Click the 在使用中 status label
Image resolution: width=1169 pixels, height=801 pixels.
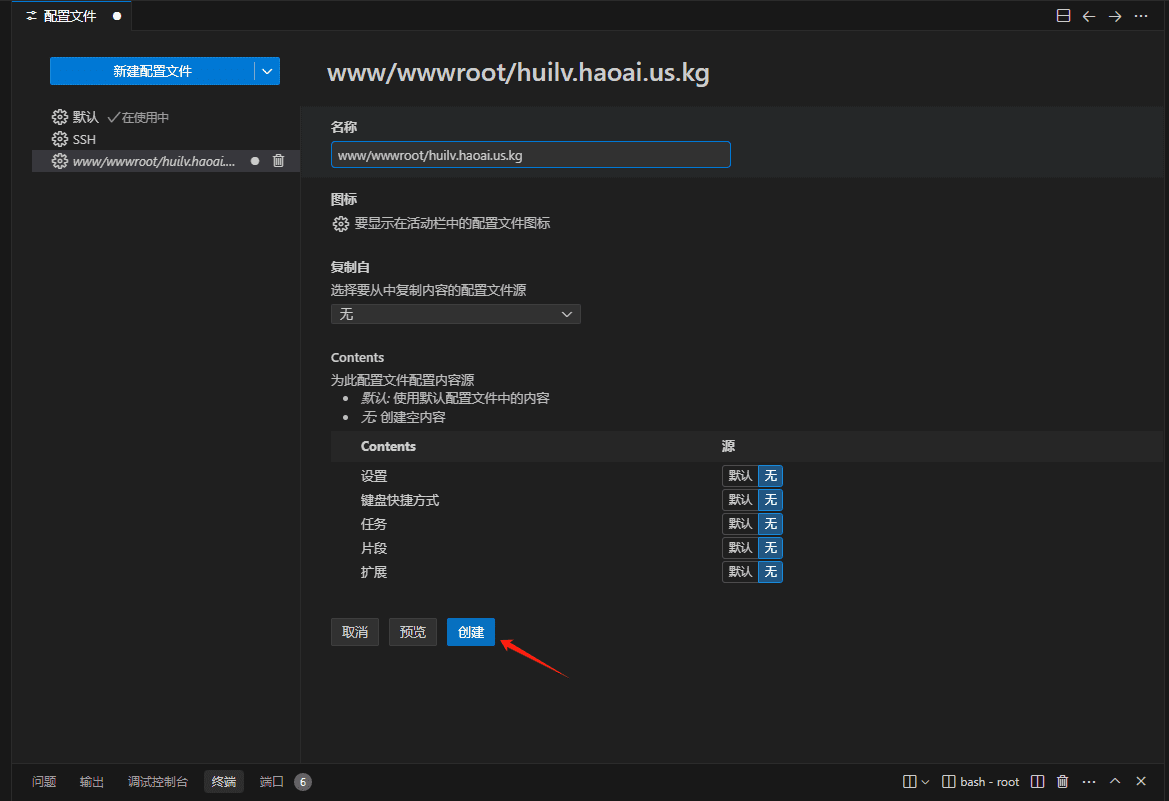tap(145, 117)
